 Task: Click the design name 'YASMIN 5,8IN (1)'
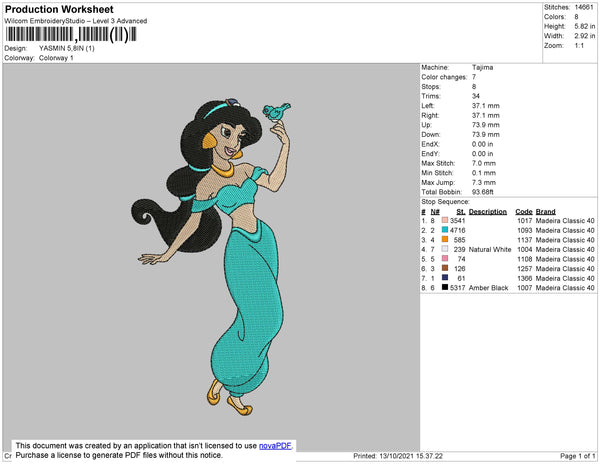[x=67, y=48]
